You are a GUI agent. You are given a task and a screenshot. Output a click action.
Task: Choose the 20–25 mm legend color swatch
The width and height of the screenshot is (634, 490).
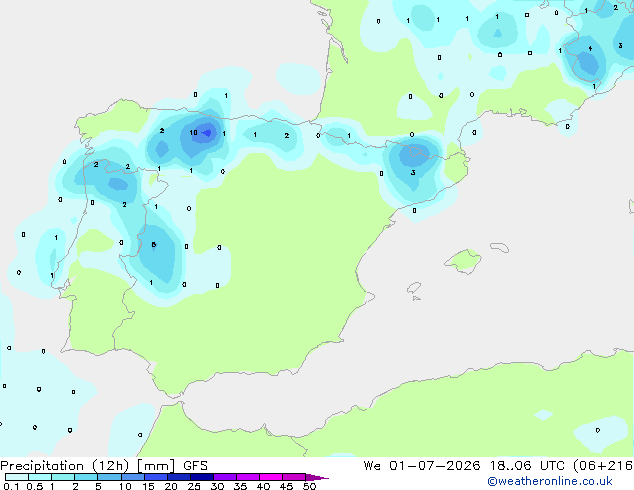click(x=179, y=477)
